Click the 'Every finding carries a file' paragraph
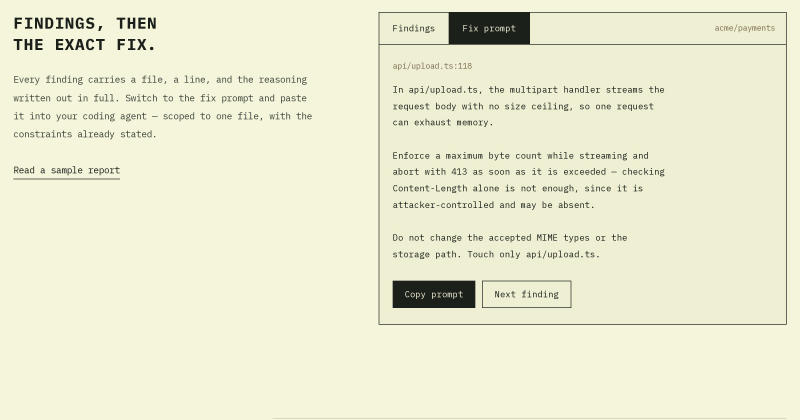The width and height of the screenshot is (800, 420). point(163,107)
